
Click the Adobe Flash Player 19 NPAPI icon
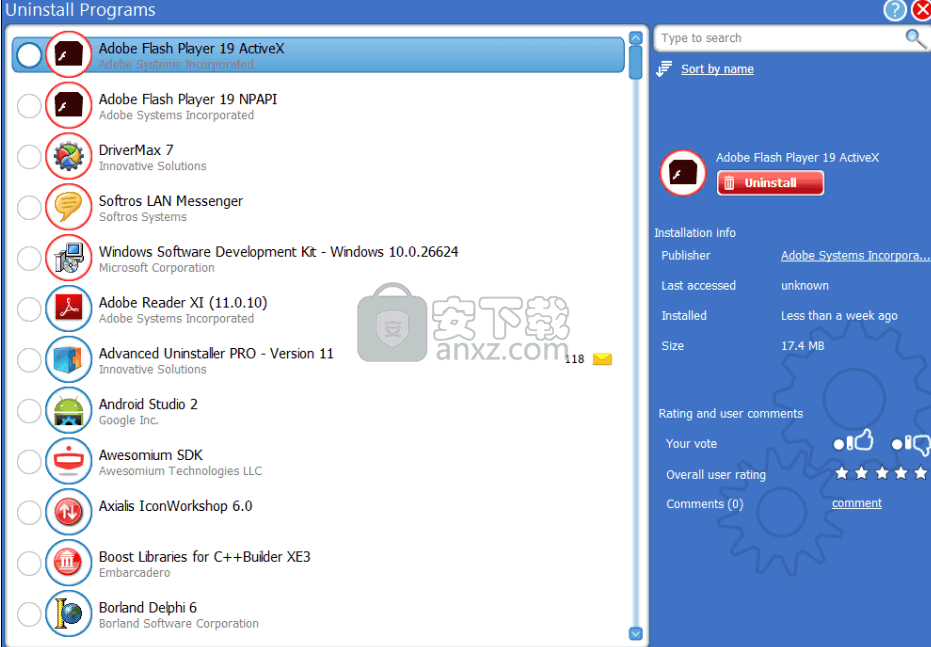click(68, 106)
